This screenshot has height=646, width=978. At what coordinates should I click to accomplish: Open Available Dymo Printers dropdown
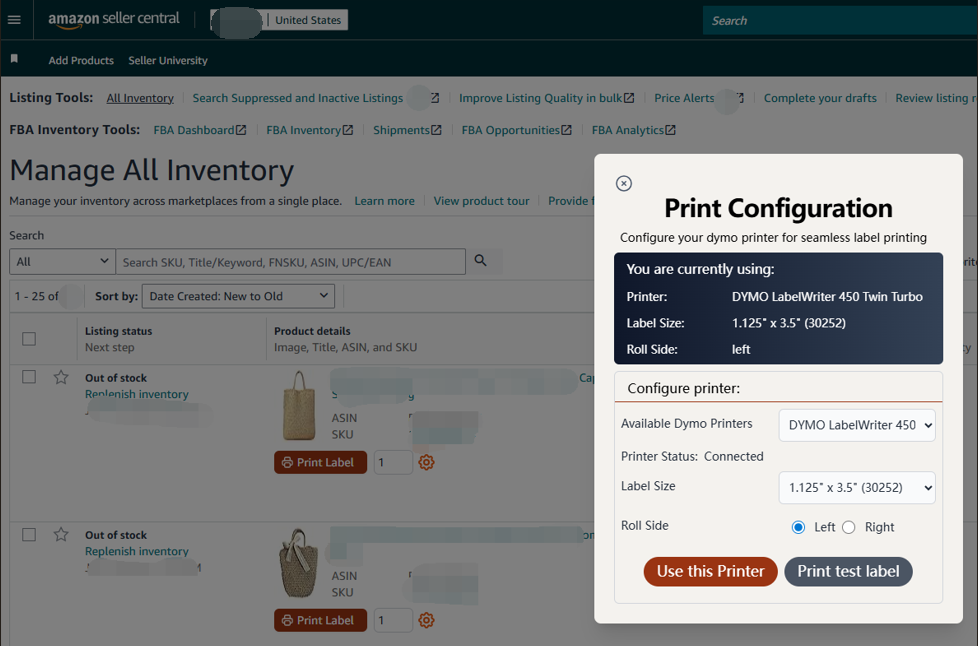click(857, 425)
